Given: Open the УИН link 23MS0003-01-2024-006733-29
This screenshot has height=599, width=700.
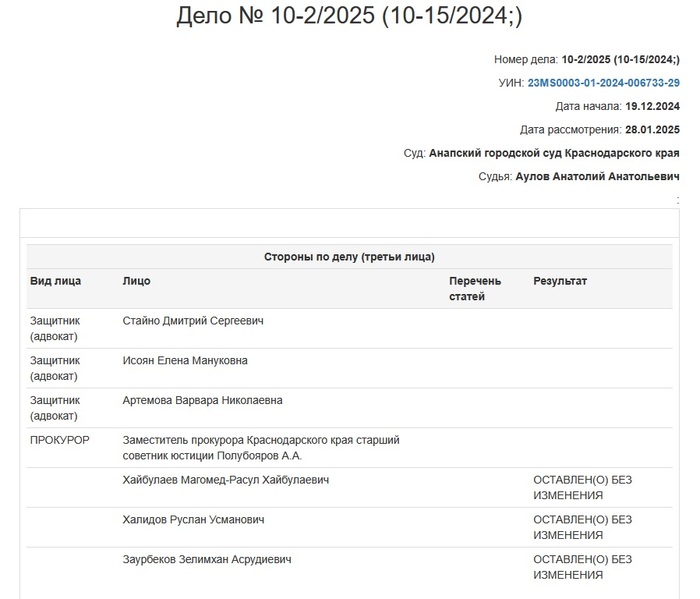Looking at the screenshot, I should [603, 83].
